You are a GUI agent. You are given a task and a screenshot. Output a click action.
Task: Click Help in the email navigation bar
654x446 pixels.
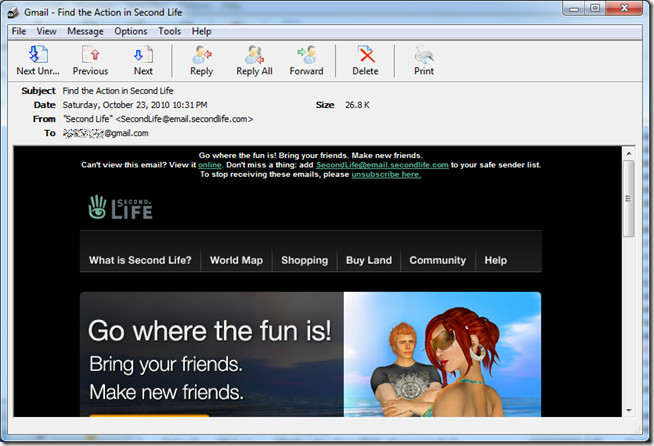[496, 260]
